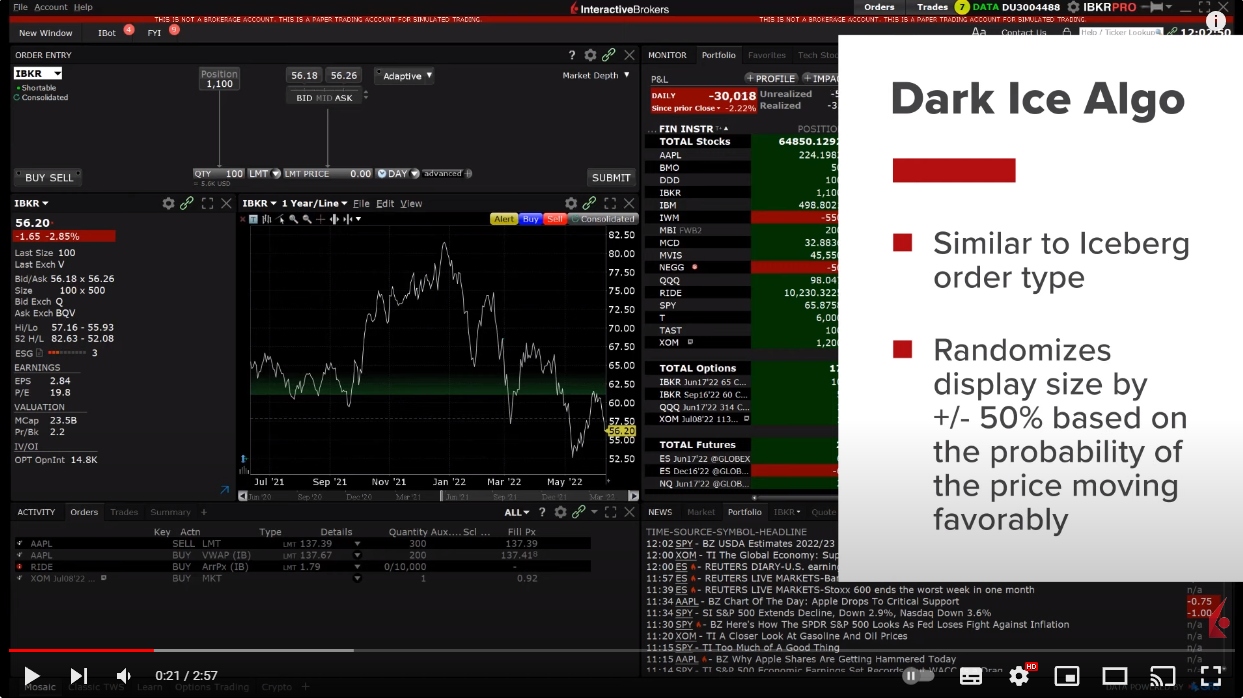Image resolution: width=1243 pixels, height=698 pixels.
Task: Open the ALL filter dropdown in Activity
Action: 517,512
